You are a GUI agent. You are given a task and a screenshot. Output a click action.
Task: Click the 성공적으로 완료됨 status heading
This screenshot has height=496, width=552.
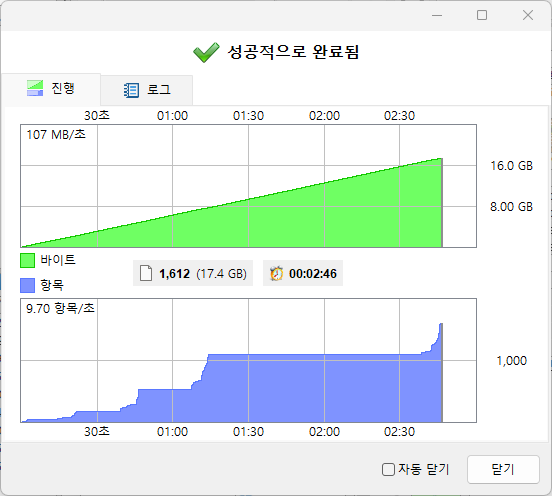pos(293,52)
